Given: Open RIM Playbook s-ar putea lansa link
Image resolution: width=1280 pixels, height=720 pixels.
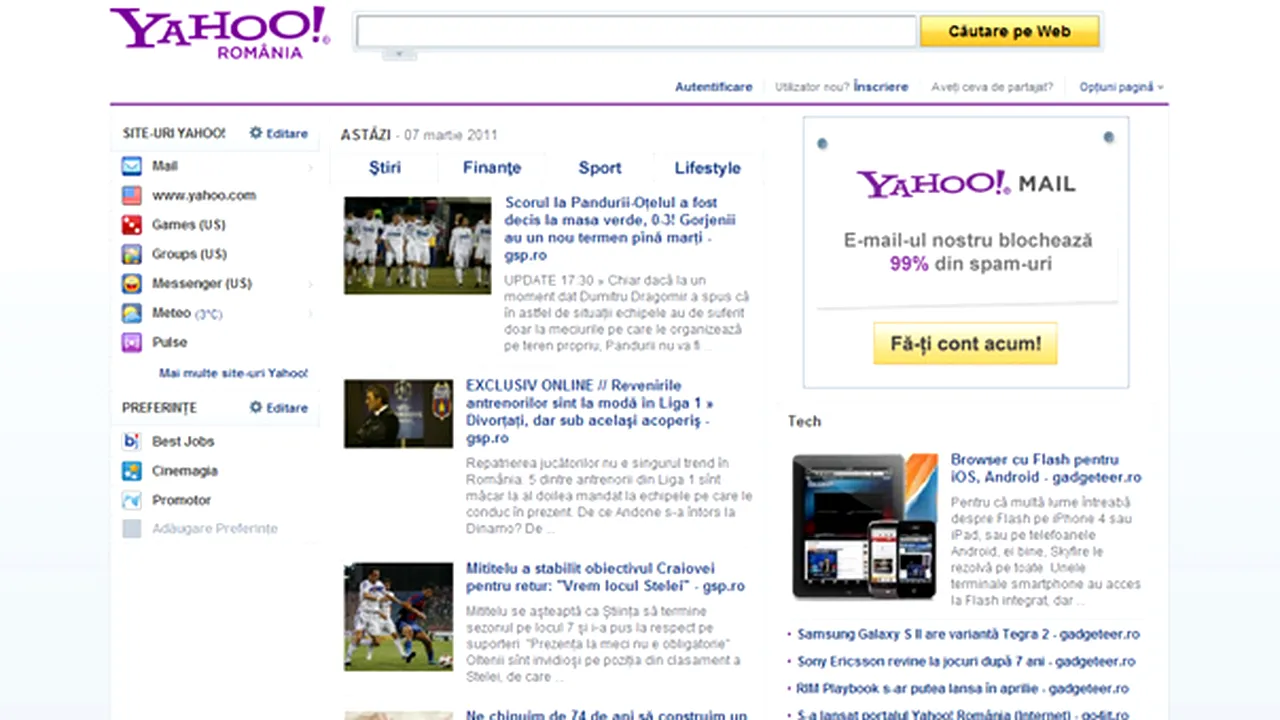Looking at the screenshot, I should 963,689.
